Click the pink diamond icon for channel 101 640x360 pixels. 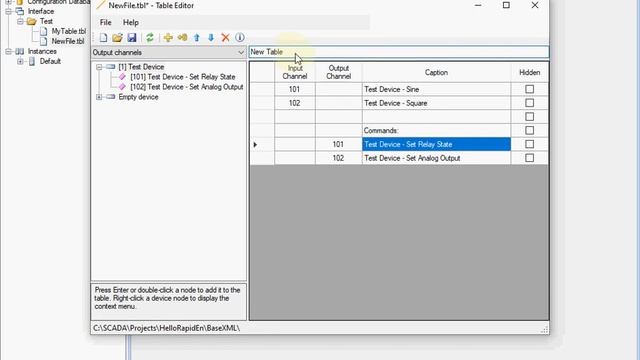[x=122, y=77]
